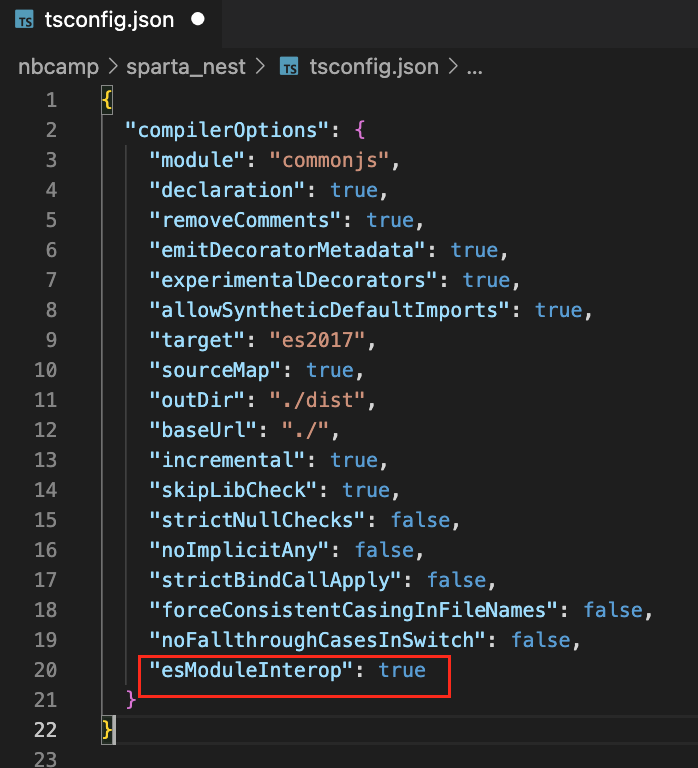The width and height of the screenshot is (698, 768).
Task: Click the "noFallthroughCasesInSwitch" key
Action: pos(317,640)
